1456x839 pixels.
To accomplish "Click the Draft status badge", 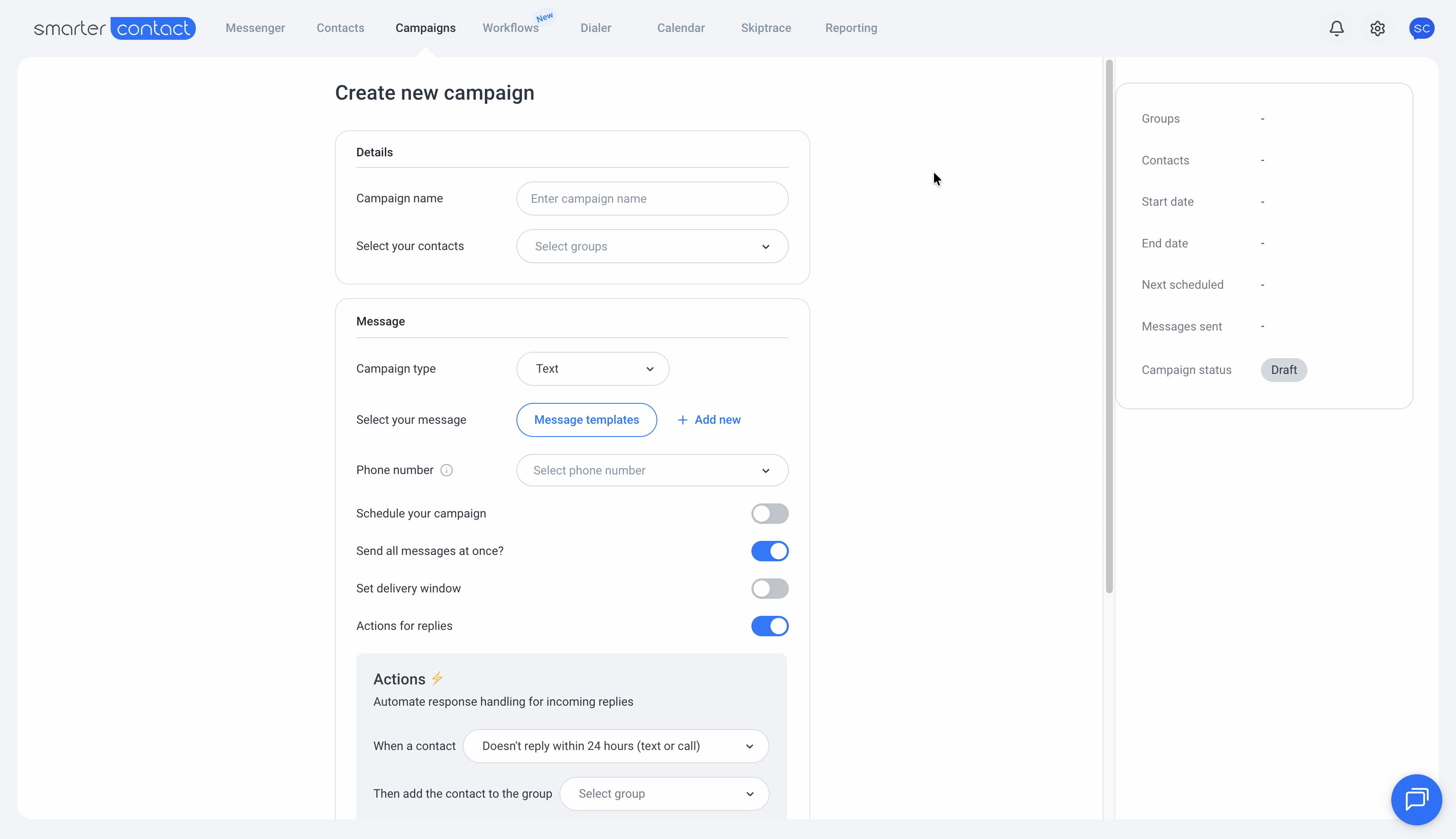I will [1284, 370].
